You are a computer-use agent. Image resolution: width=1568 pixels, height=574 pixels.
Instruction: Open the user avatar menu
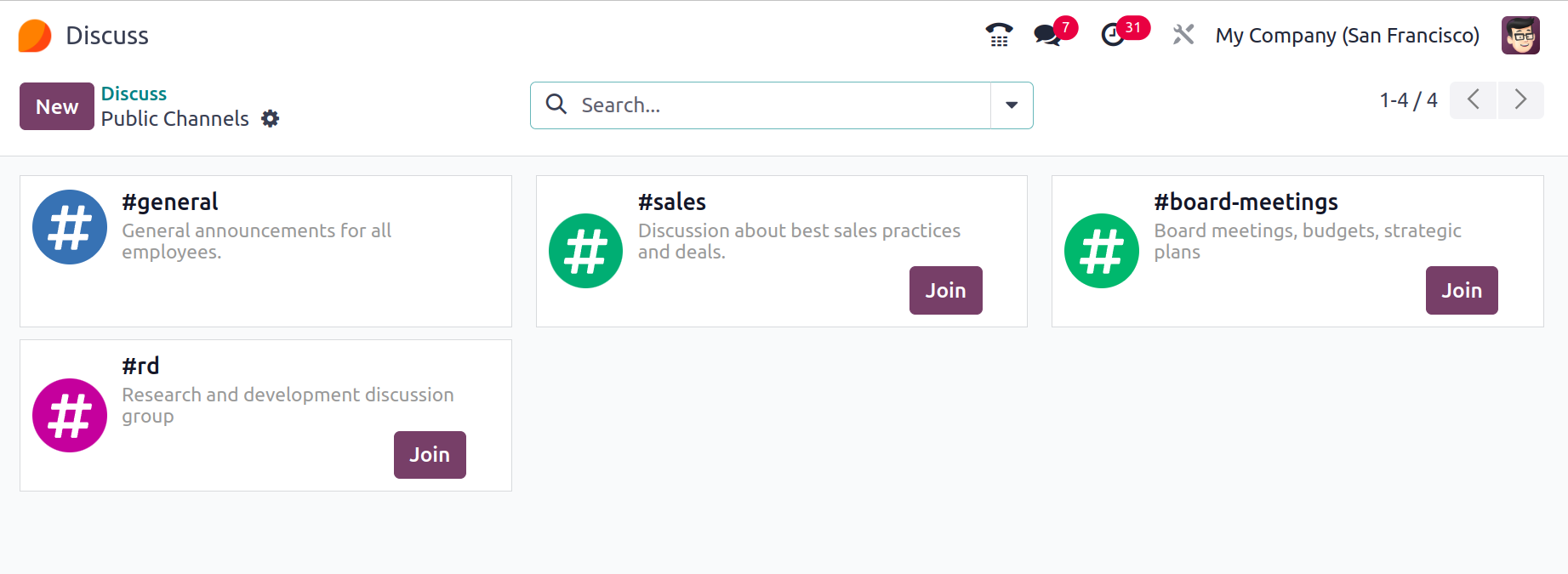(x=1520, y=35)
